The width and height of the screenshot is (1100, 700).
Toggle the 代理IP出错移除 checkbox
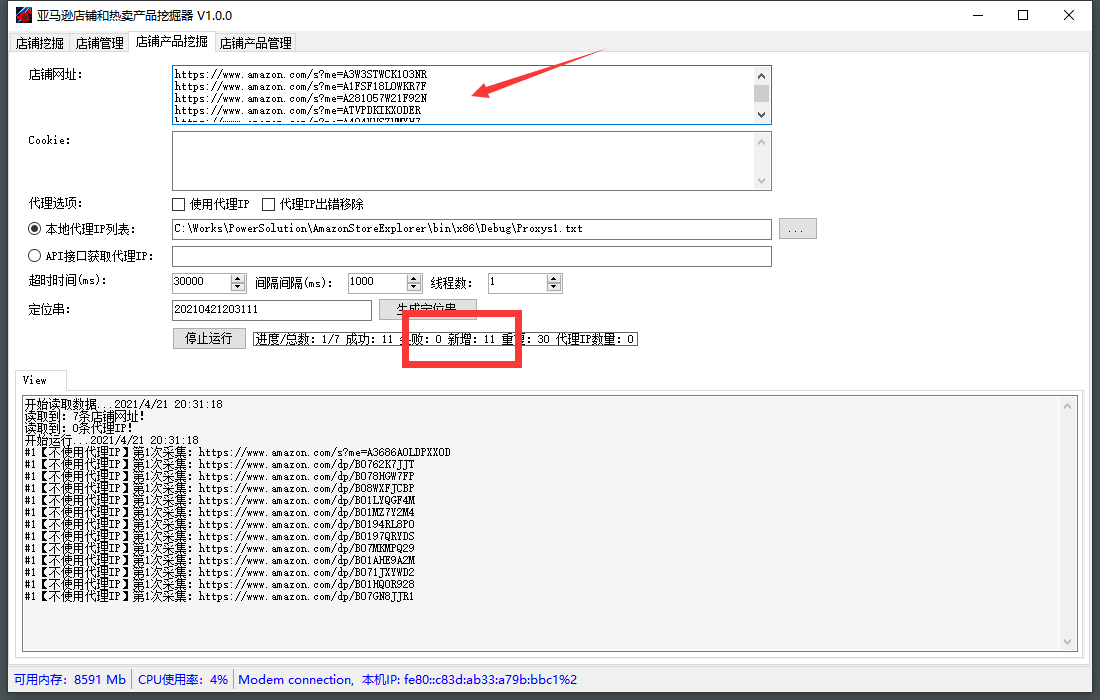[x=268, y=204]
